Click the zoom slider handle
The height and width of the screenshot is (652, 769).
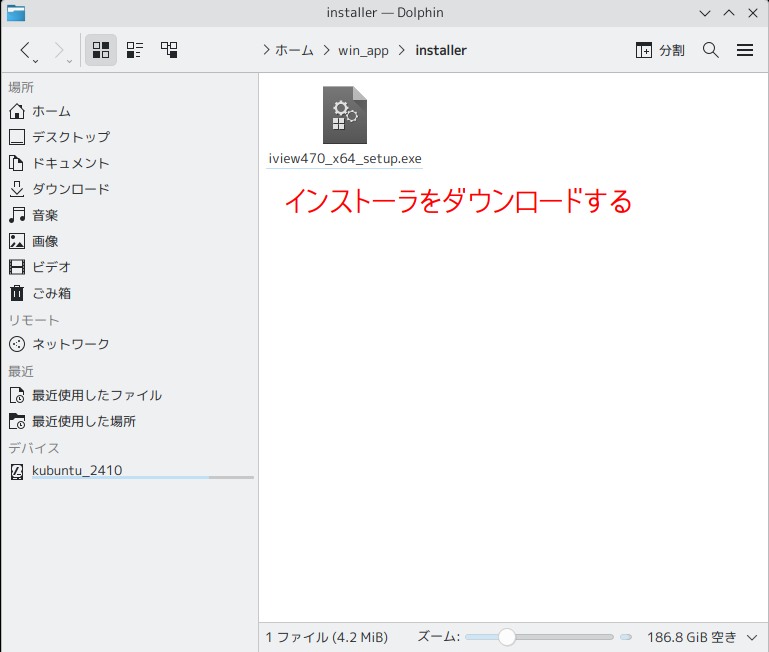pyautogui.click(x=507, y=637)
